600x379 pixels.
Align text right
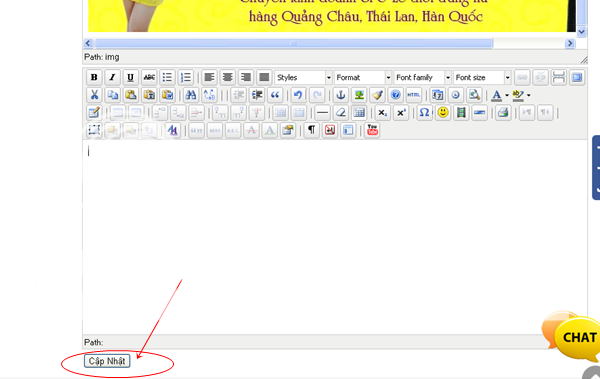click(246, 77)
